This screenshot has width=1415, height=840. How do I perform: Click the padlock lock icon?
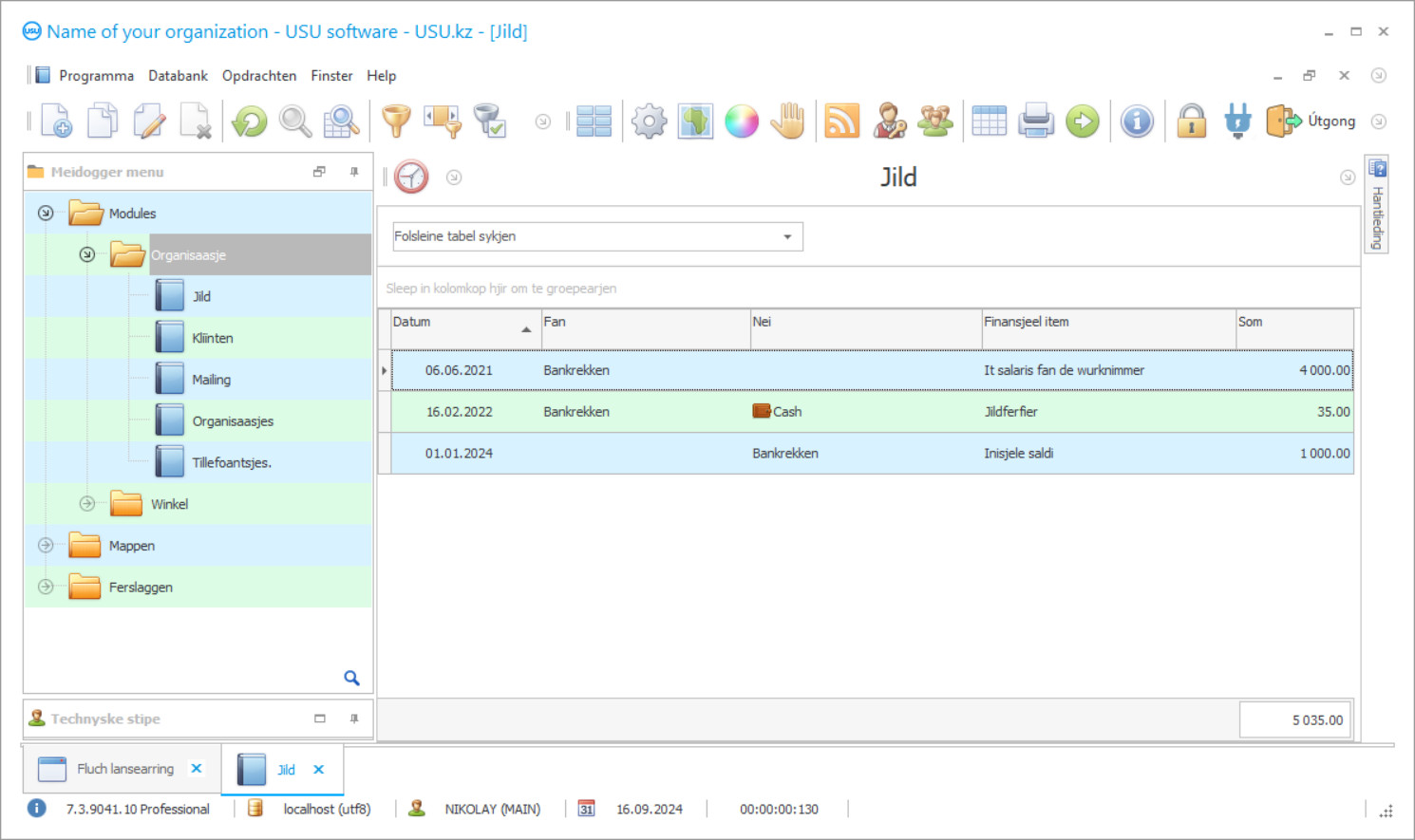click(x=1191, y=121)
